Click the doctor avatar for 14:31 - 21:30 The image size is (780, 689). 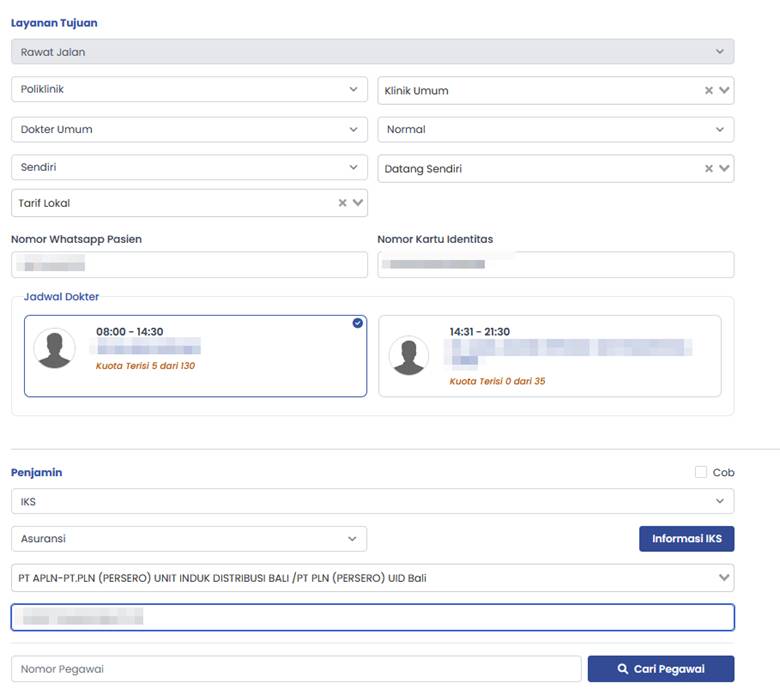coord(409,356)
